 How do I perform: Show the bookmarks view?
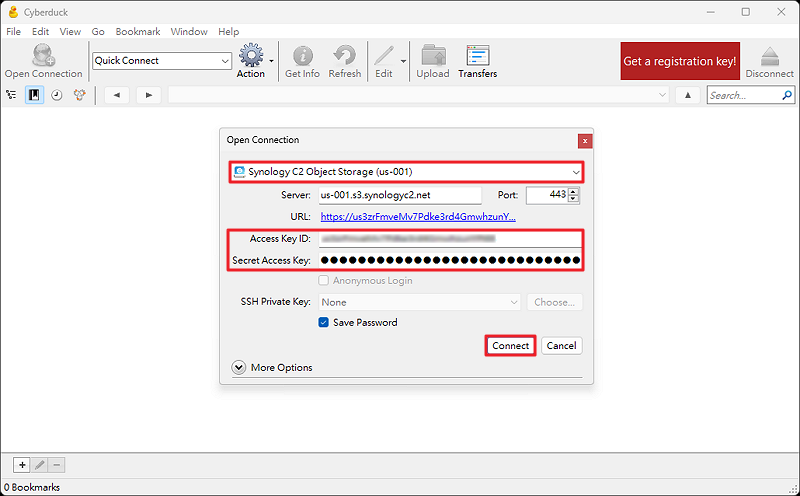[34, 95]
